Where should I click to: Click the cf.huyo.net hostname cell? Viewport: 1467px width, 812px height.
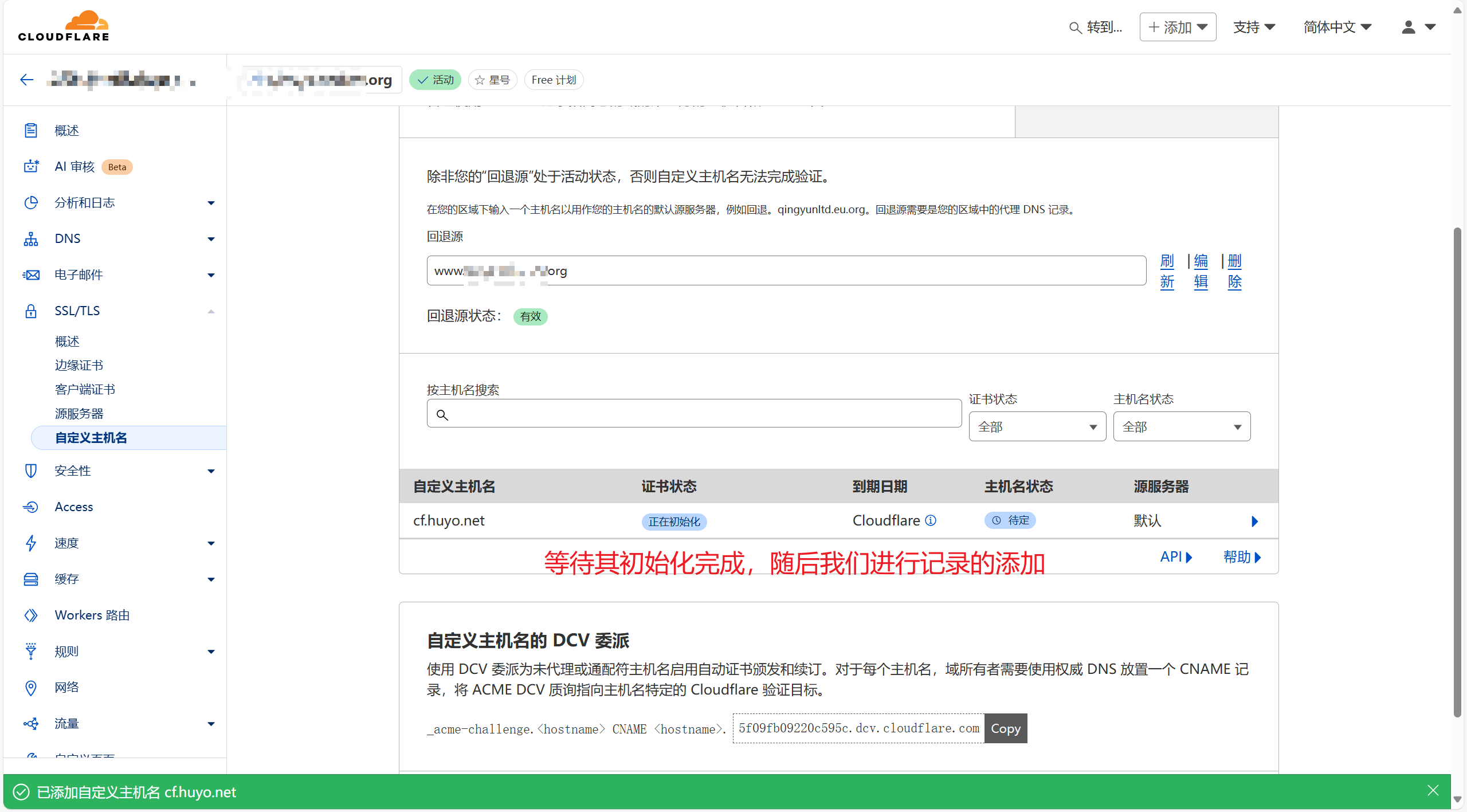(x=449, y=520)
